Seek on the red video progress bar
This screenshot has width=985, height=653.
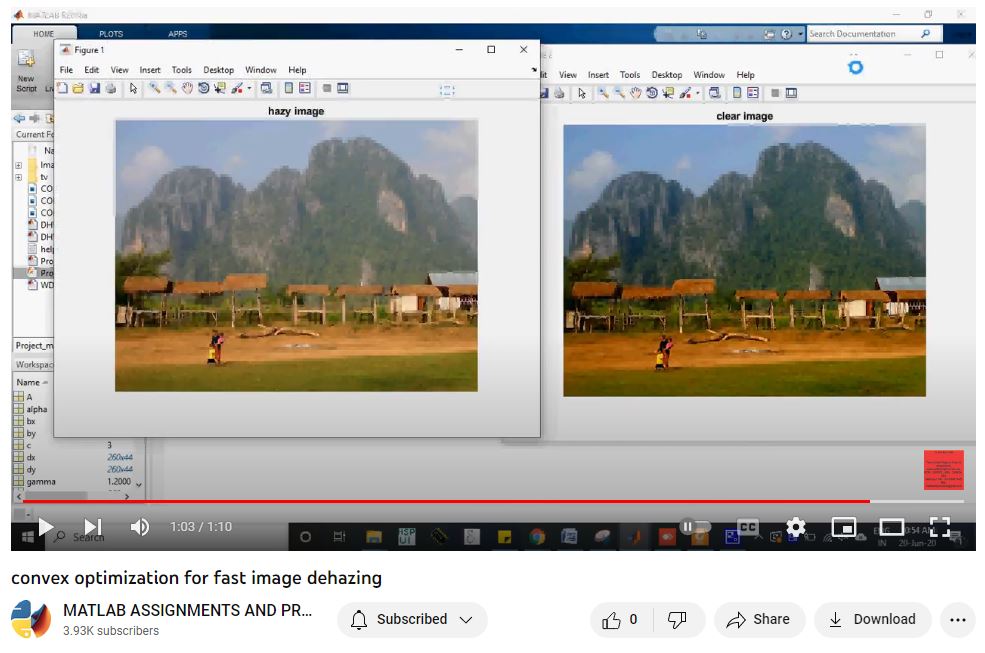(493, 501)
